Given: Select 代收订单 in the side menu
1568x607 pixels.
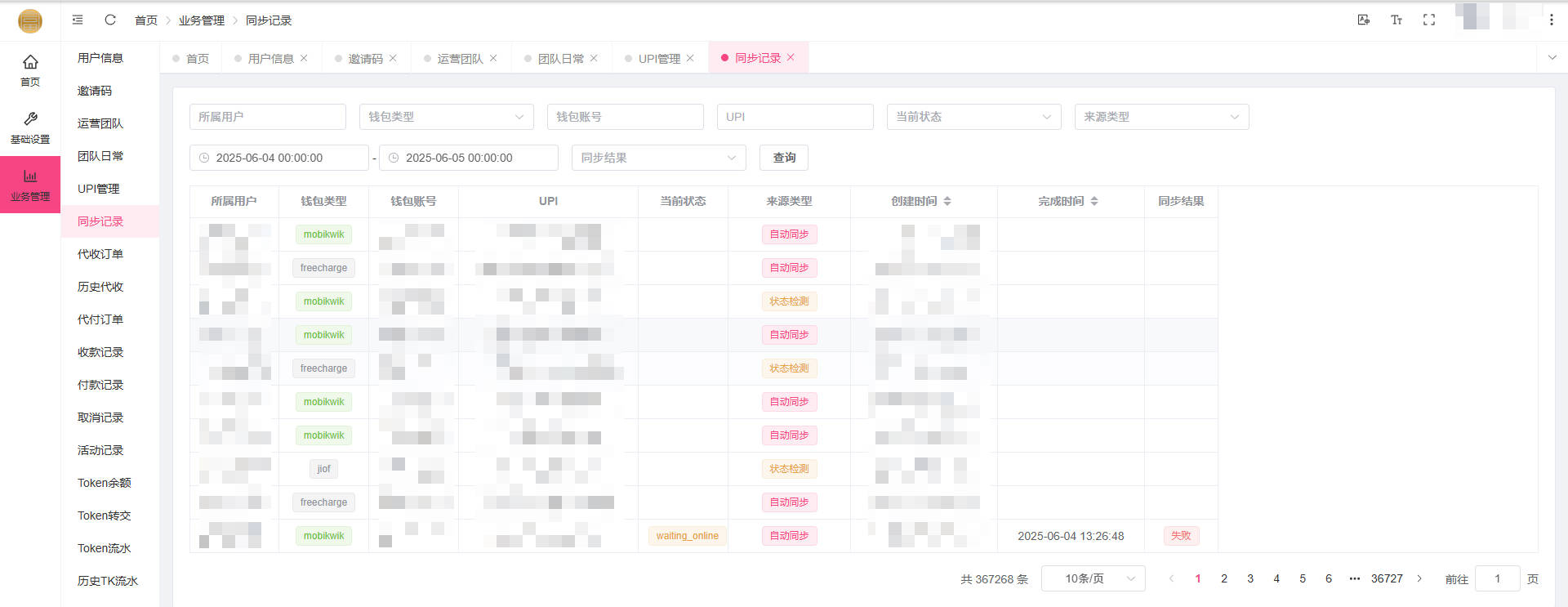Looking at the screenshot, I should coord(100,254).
